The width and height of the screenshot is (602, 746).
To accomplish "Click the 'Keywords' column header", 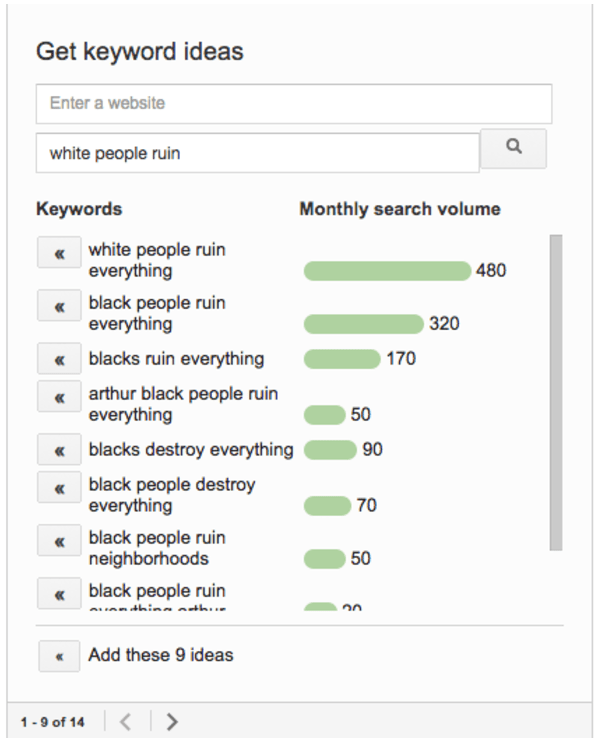I will point(79,209).
